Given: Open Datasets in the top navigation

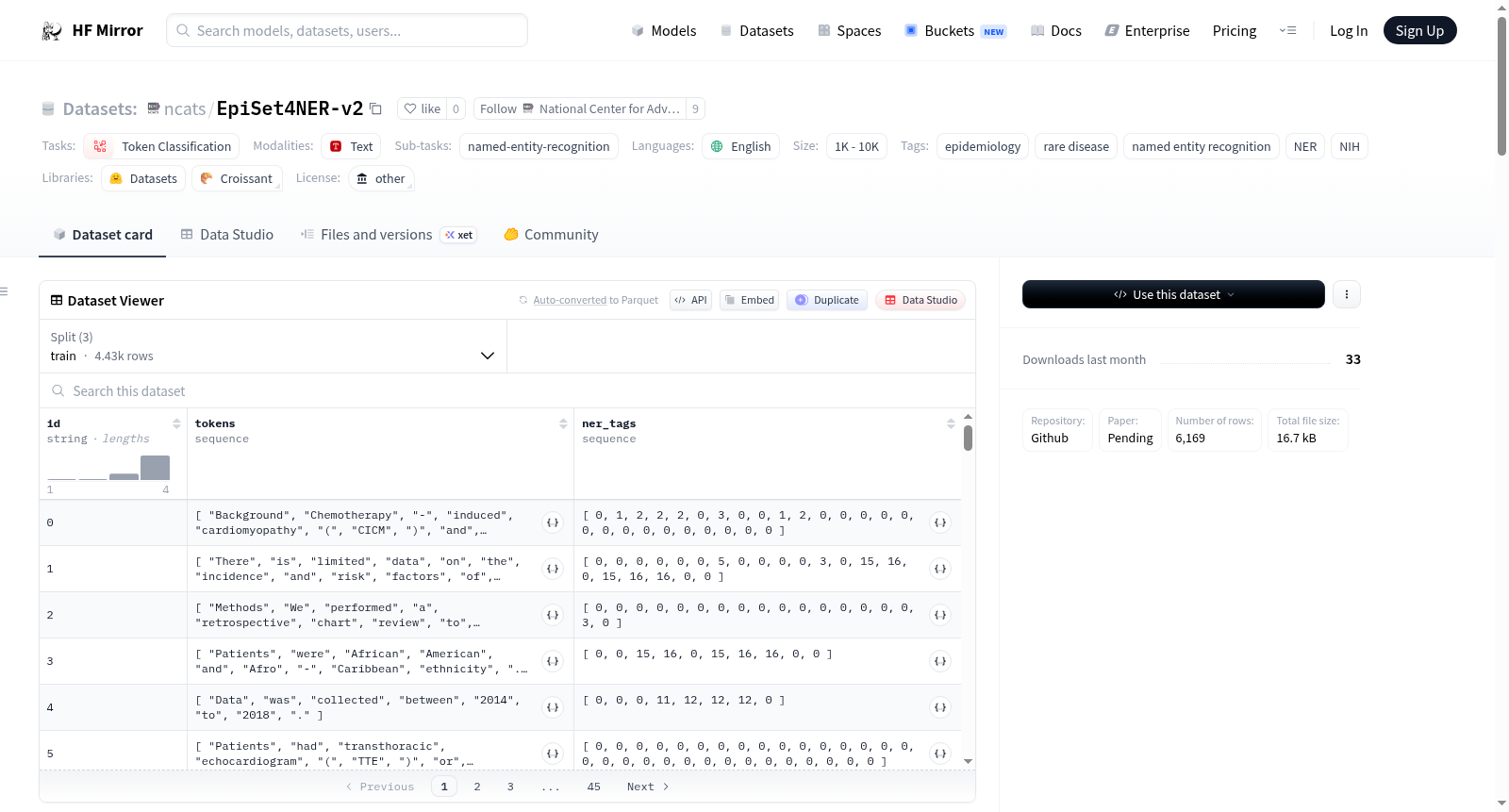Looking at the screenshot, I should pos(756,30).
